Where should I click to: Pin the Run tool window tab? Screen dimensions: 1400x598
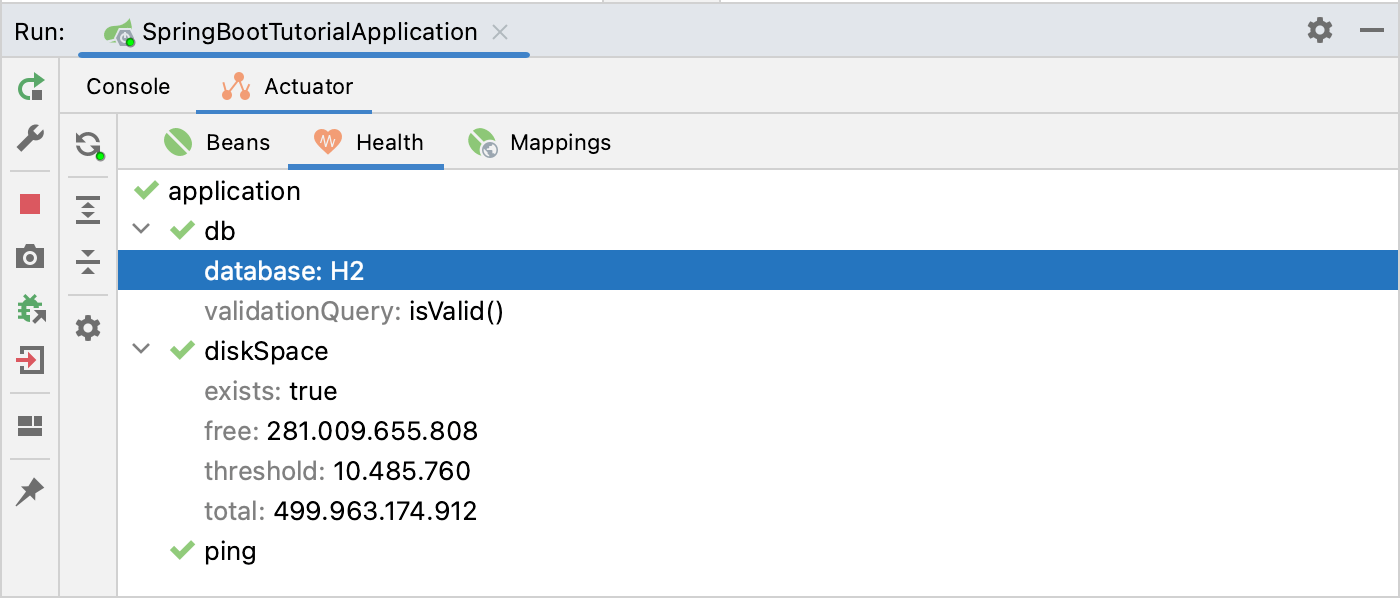30,491
